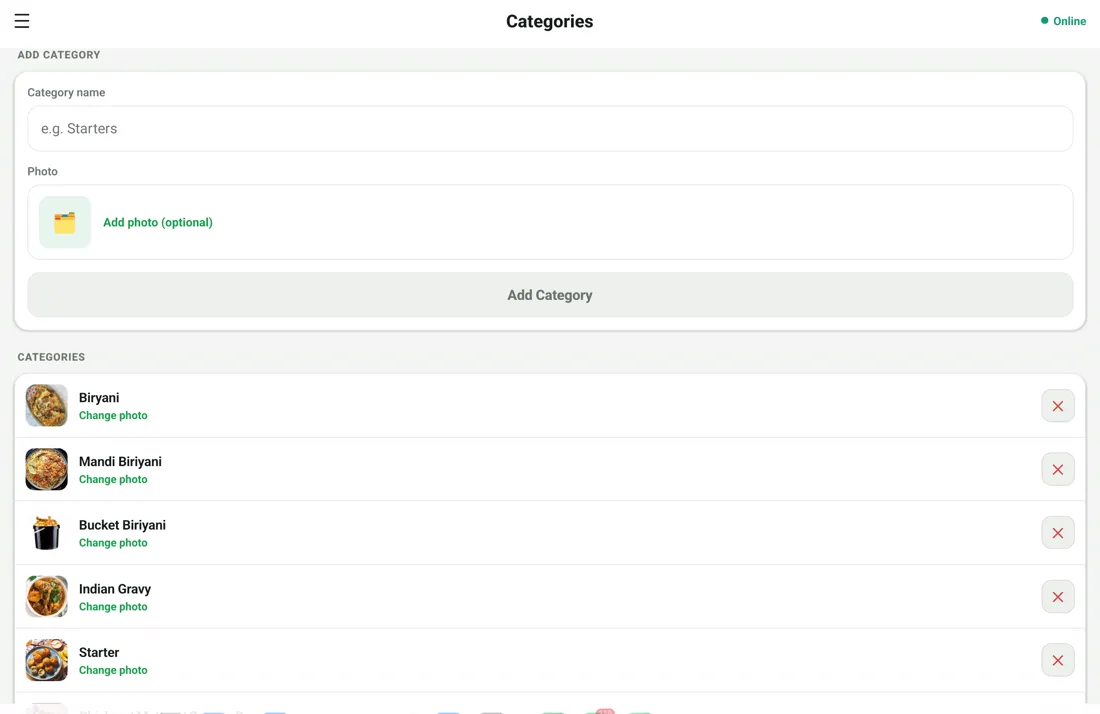Image resolution: width=1100 pixels, height=714 pixels.
Task: Delete the Indian Gravy category
Action: [x=1058, y=597]
